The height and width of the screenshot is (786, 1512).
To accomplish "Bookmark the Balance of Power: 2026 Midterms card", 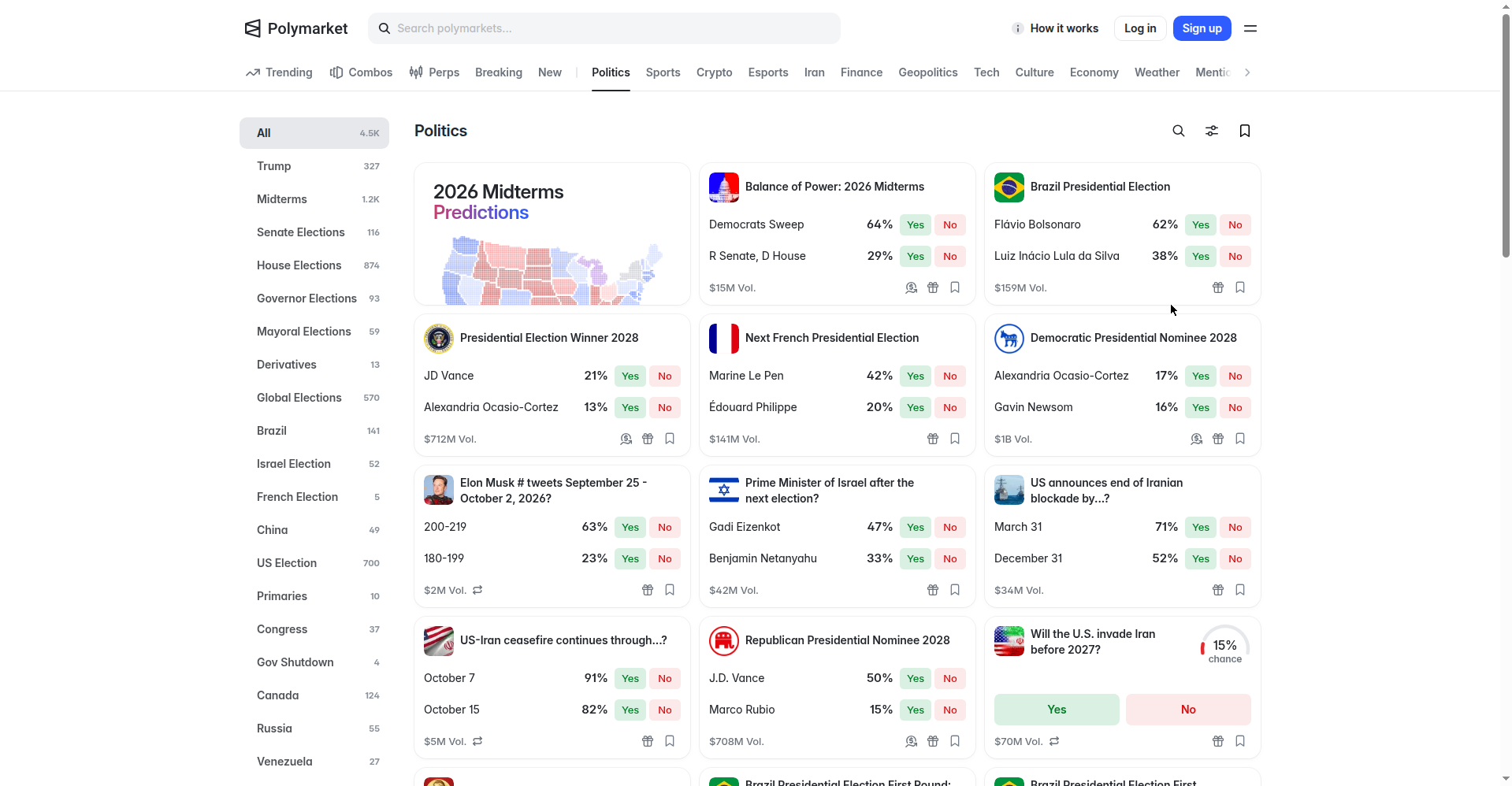I will (x=955, y=287).
